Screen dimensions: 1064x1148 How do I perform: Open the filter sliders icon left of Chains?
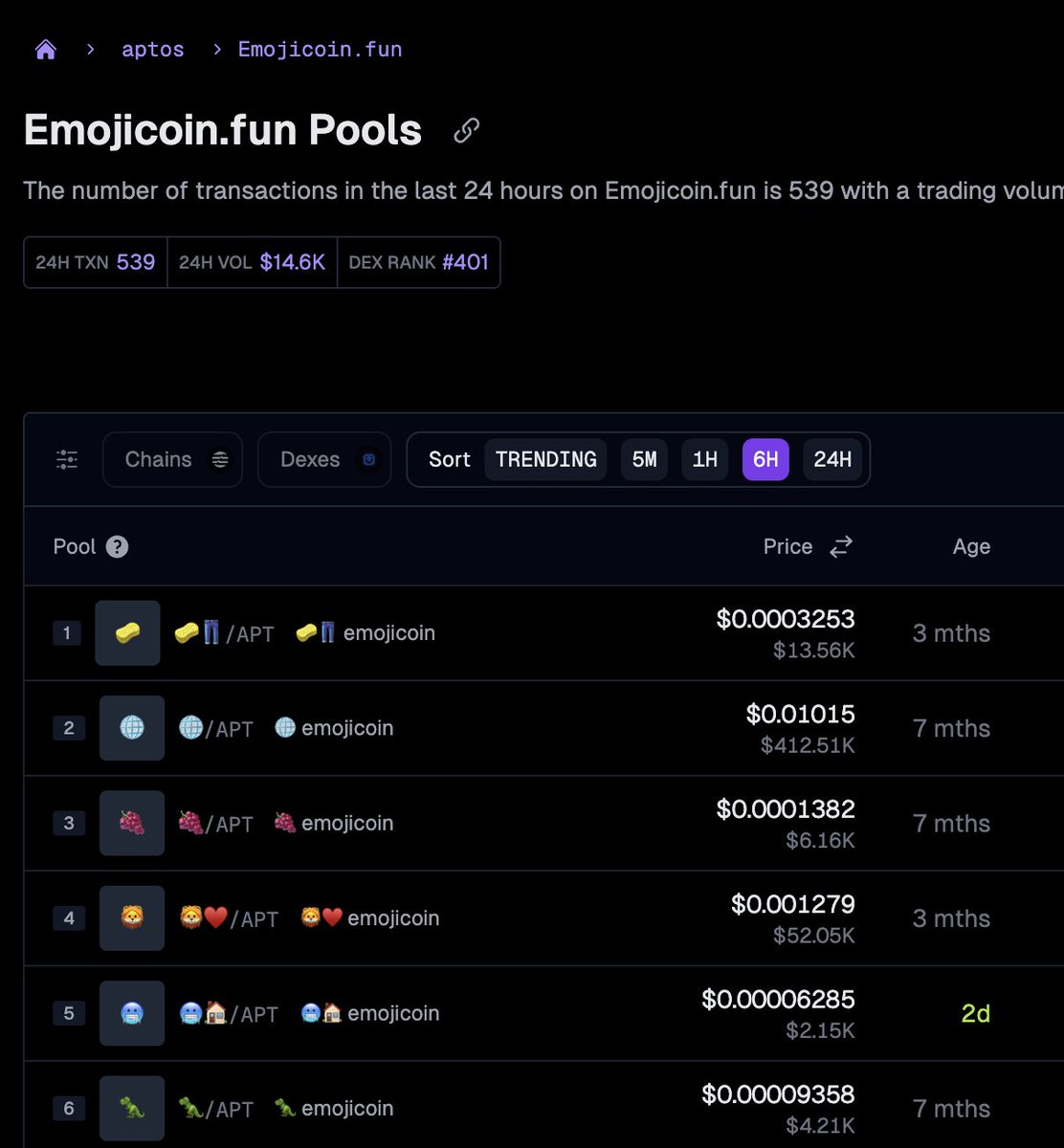pos(67,459)
